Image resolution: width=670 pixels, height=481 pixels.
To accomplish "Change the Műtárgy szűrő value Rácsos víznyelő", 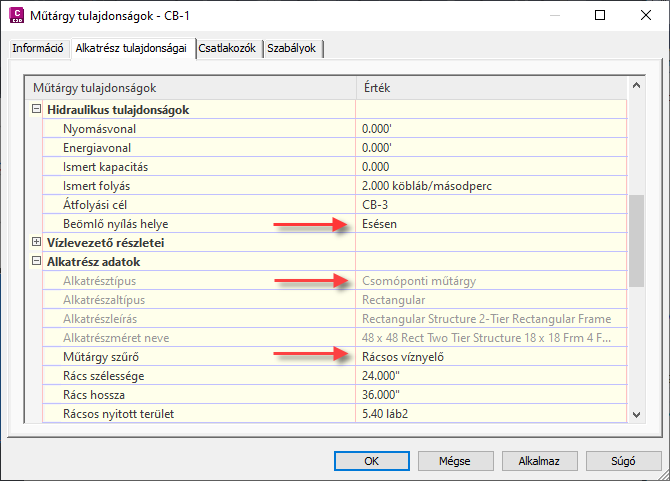I will pos(490,357).
